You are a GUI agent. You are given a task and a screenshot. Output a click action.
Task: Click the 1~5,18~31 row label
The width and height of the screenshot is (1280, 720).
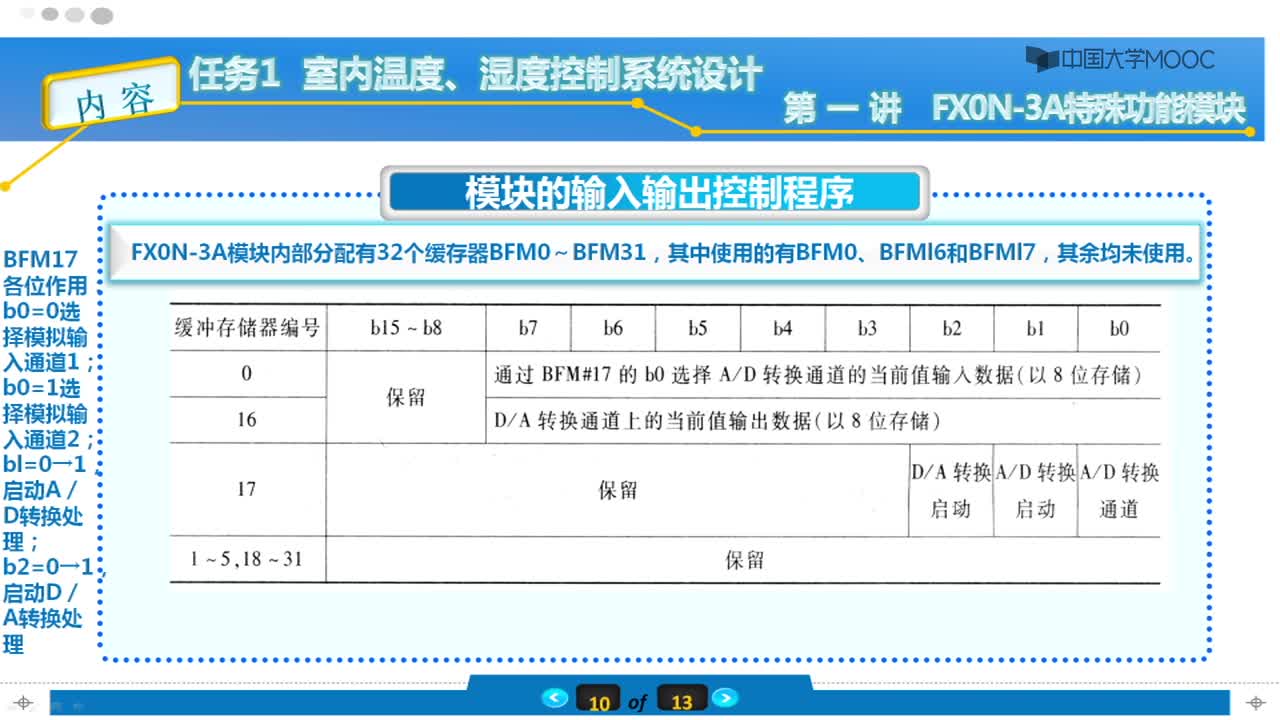246,559
